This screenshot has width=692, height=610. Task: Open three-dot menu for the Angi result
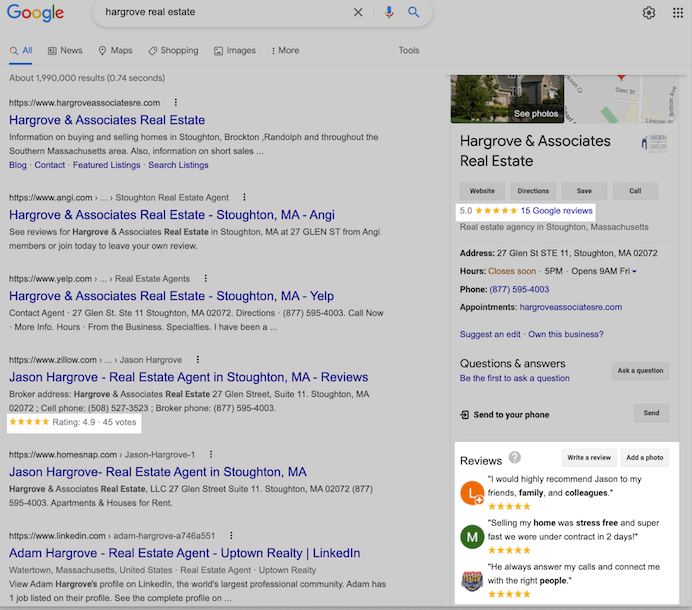point(244,197)
